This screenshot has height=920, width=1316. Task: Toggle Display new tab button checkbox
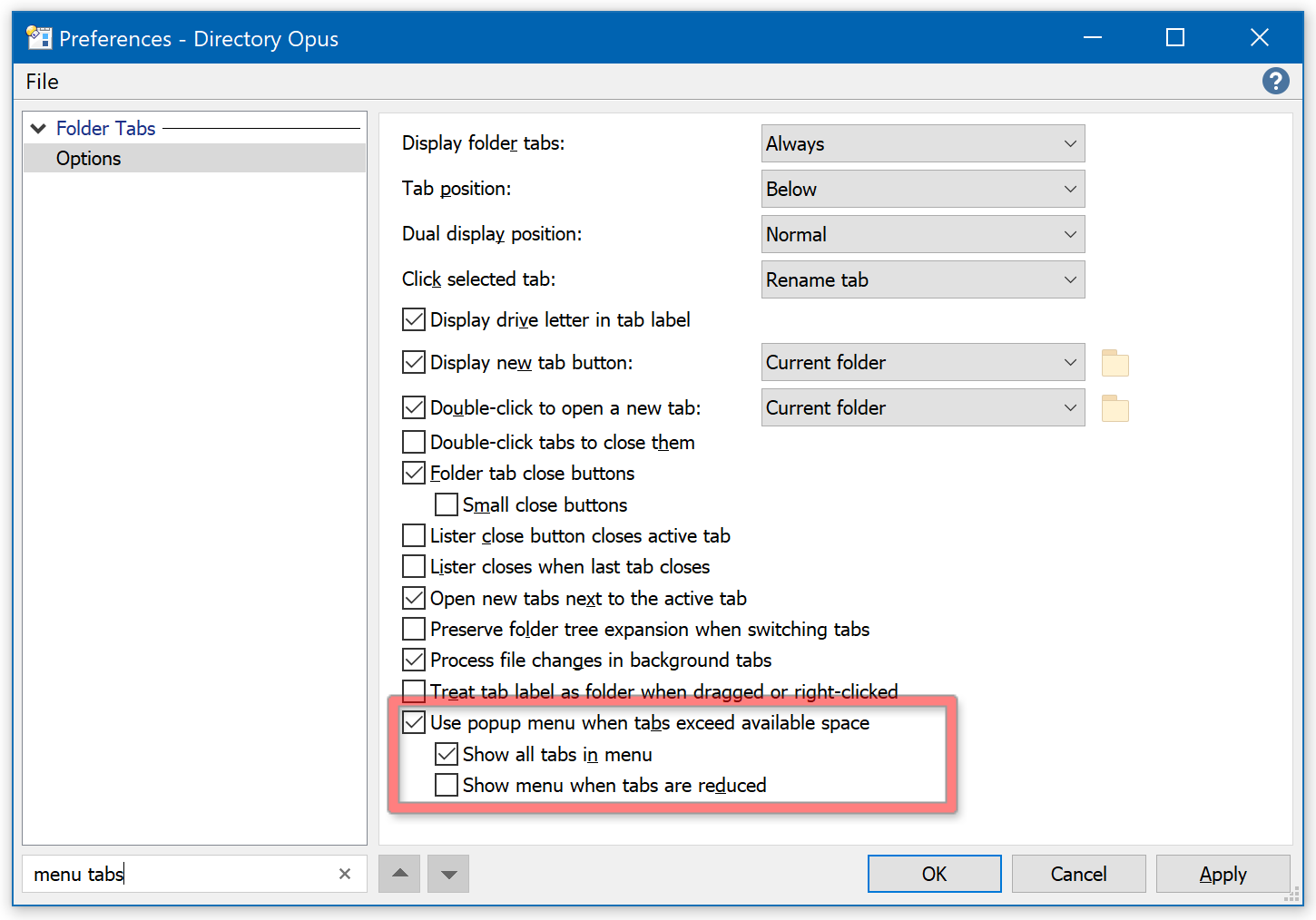tap(414, 362)
